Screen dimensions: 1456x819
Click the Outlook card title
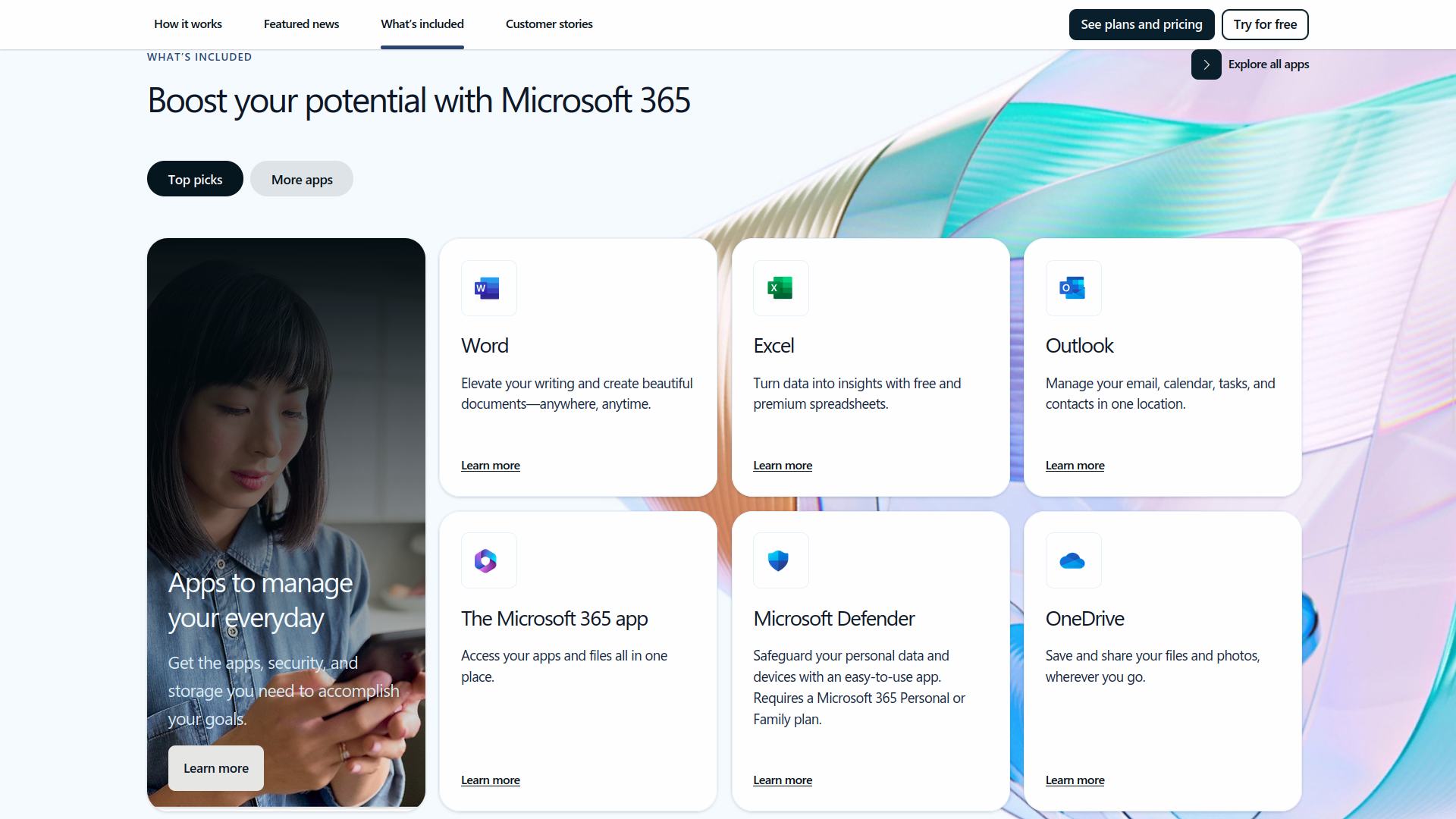coord(1079,346)
